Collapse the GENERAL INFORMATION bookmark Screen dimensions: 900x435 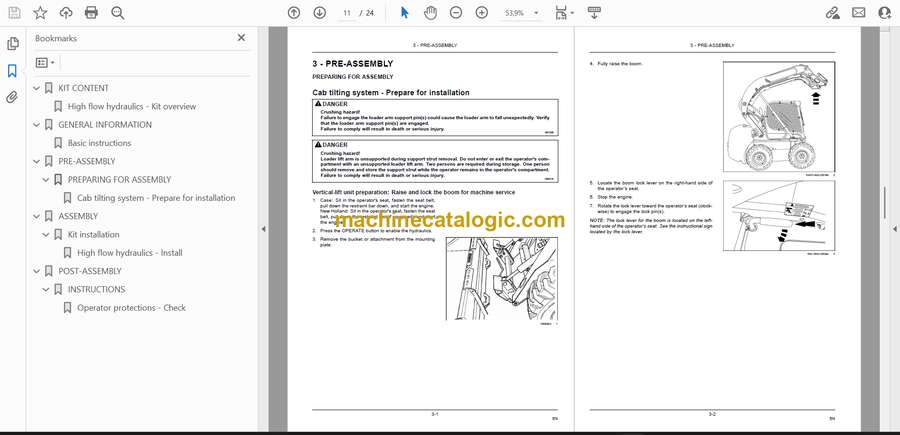point(37,125)
